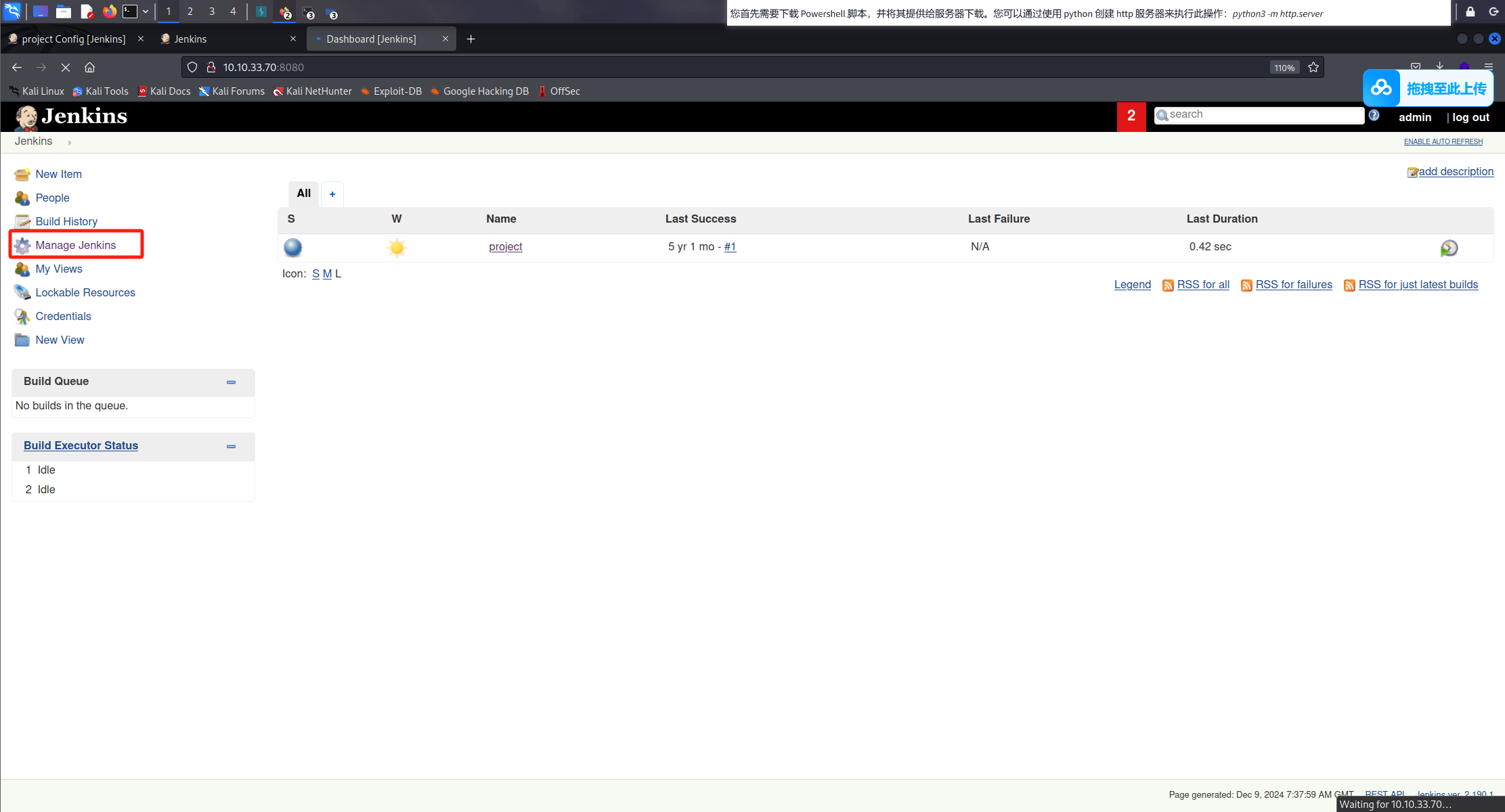Add a new view with plus tab
1505x812 pixels.
[332, 194]
